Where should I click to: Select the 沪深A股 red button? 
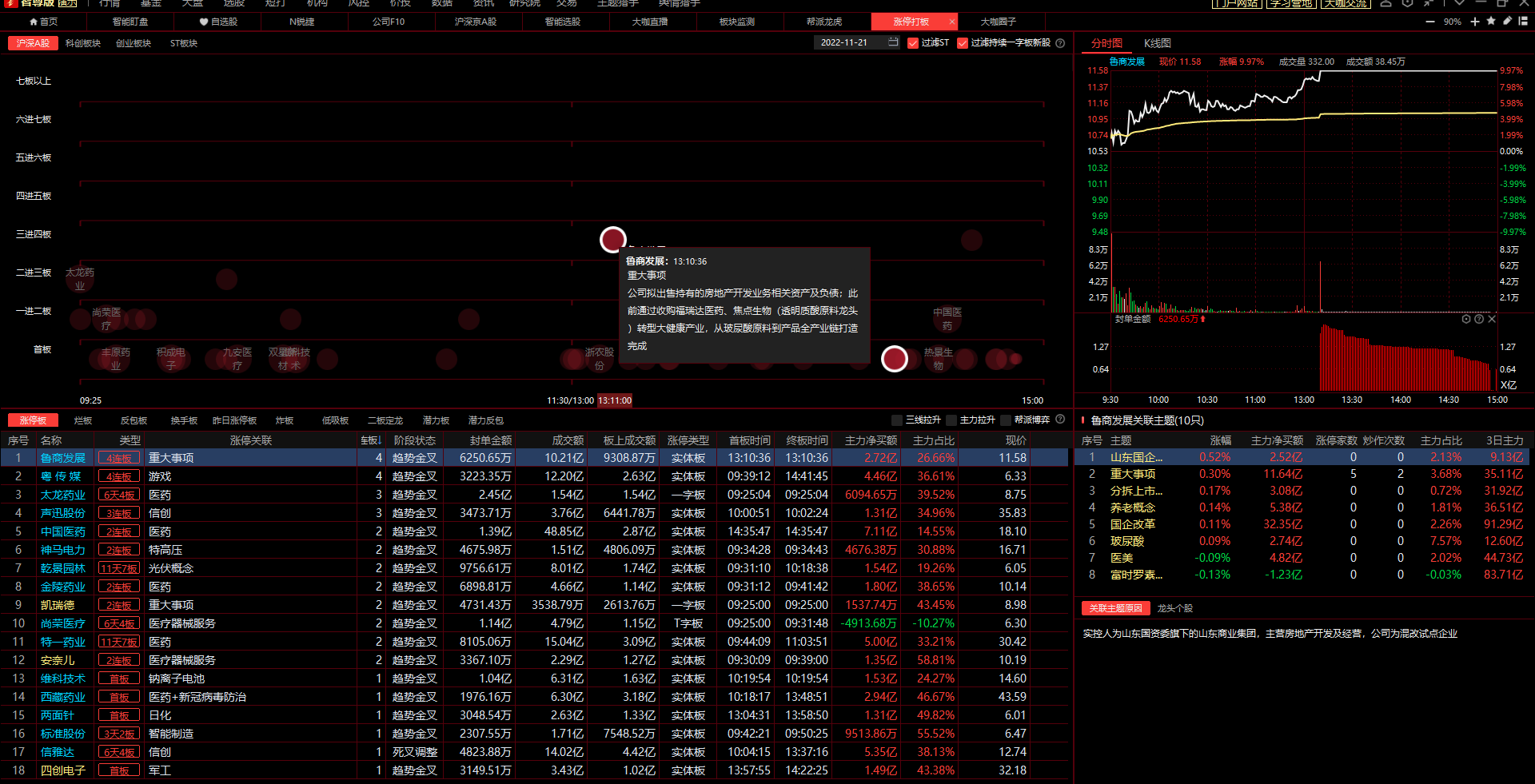tap(33, 43)
